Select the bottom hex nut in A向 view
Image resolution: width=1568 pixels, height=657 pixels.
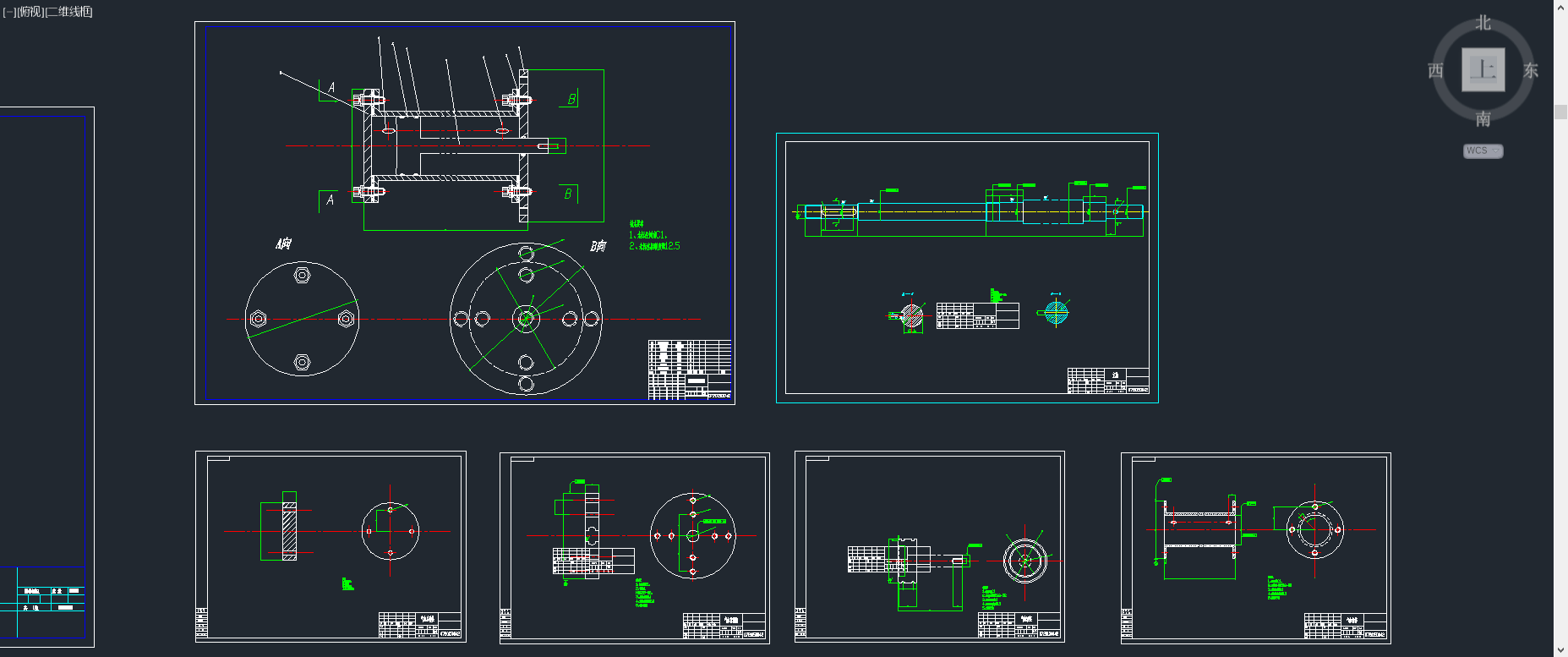pos(302,363)
